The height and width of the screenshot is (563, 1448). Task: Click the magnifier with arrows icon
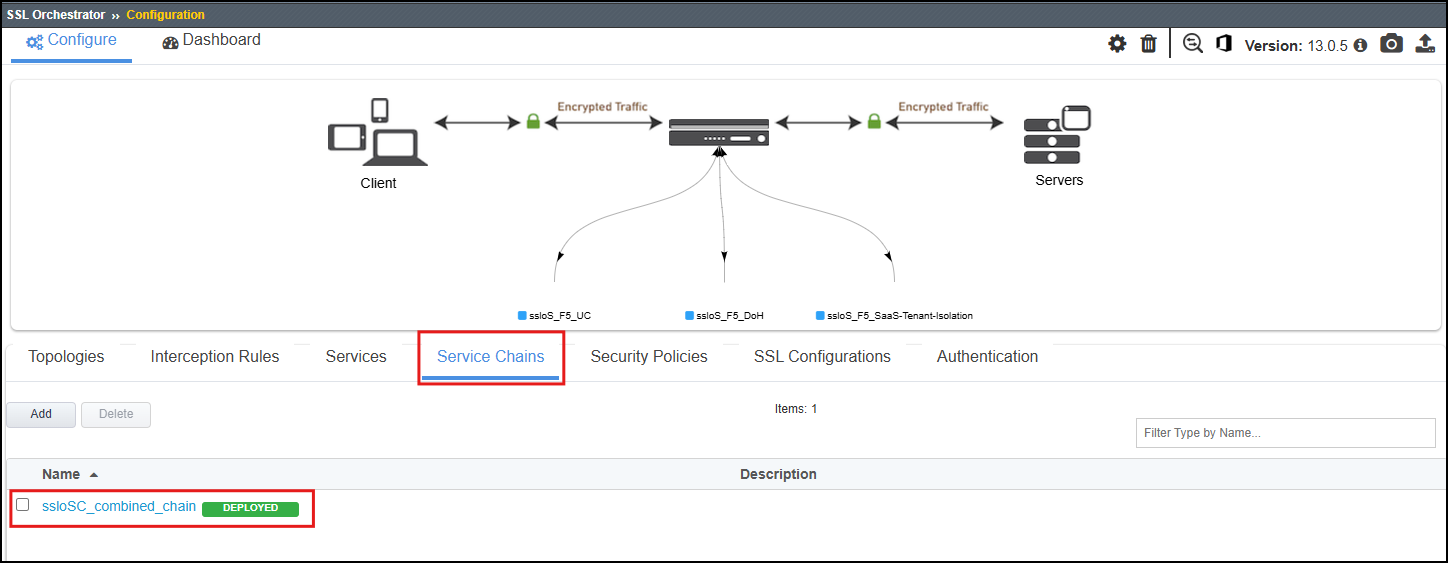pyautogui.click(x=1193, y=44)
